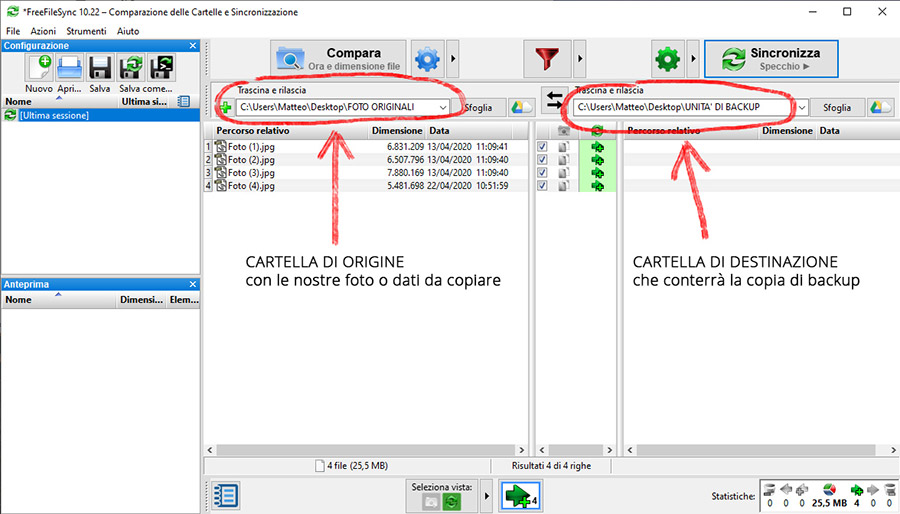Close the Configurazione panel

coord(192,45)
